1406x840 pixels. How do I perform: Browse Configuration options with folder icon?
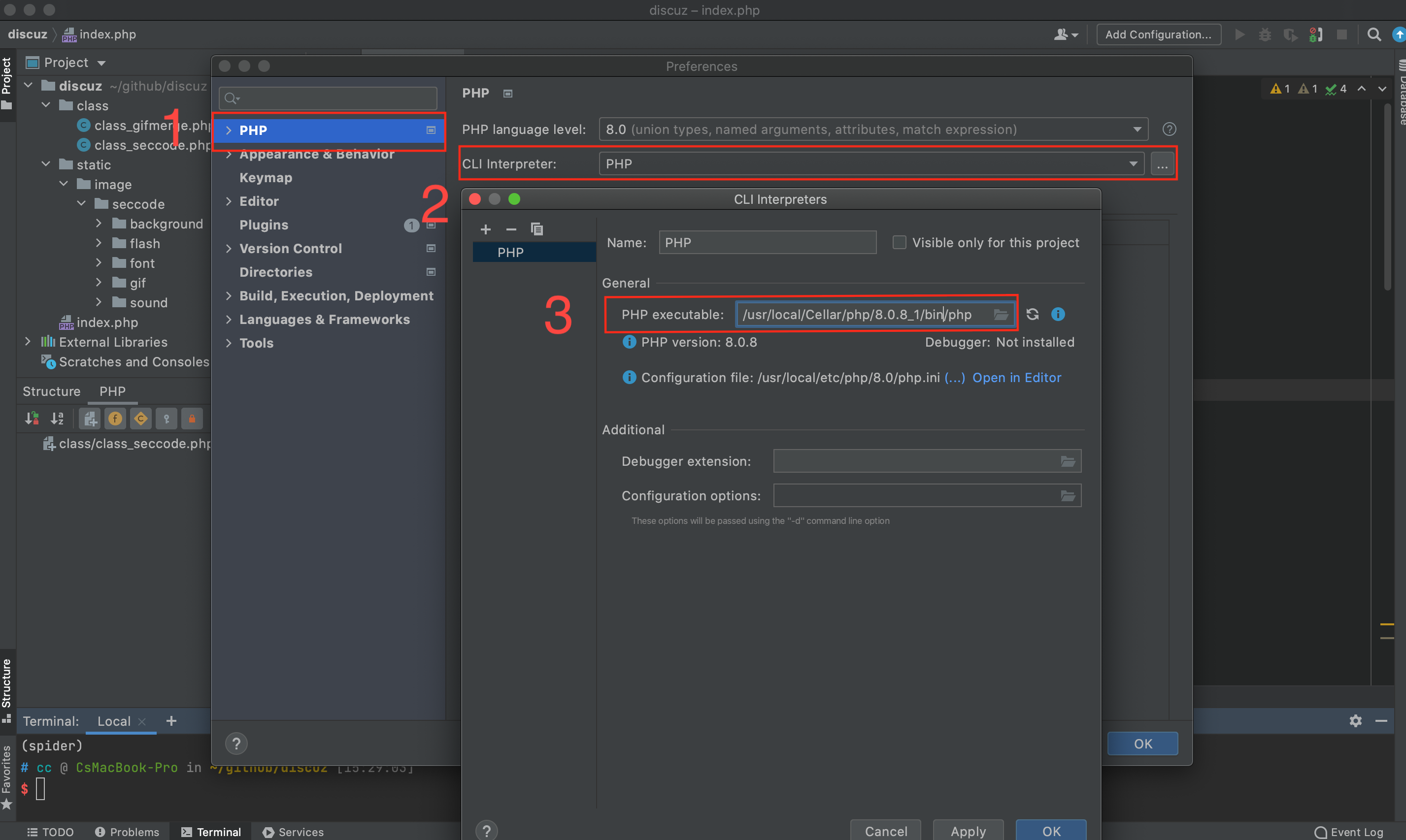tap(1068, 496)
